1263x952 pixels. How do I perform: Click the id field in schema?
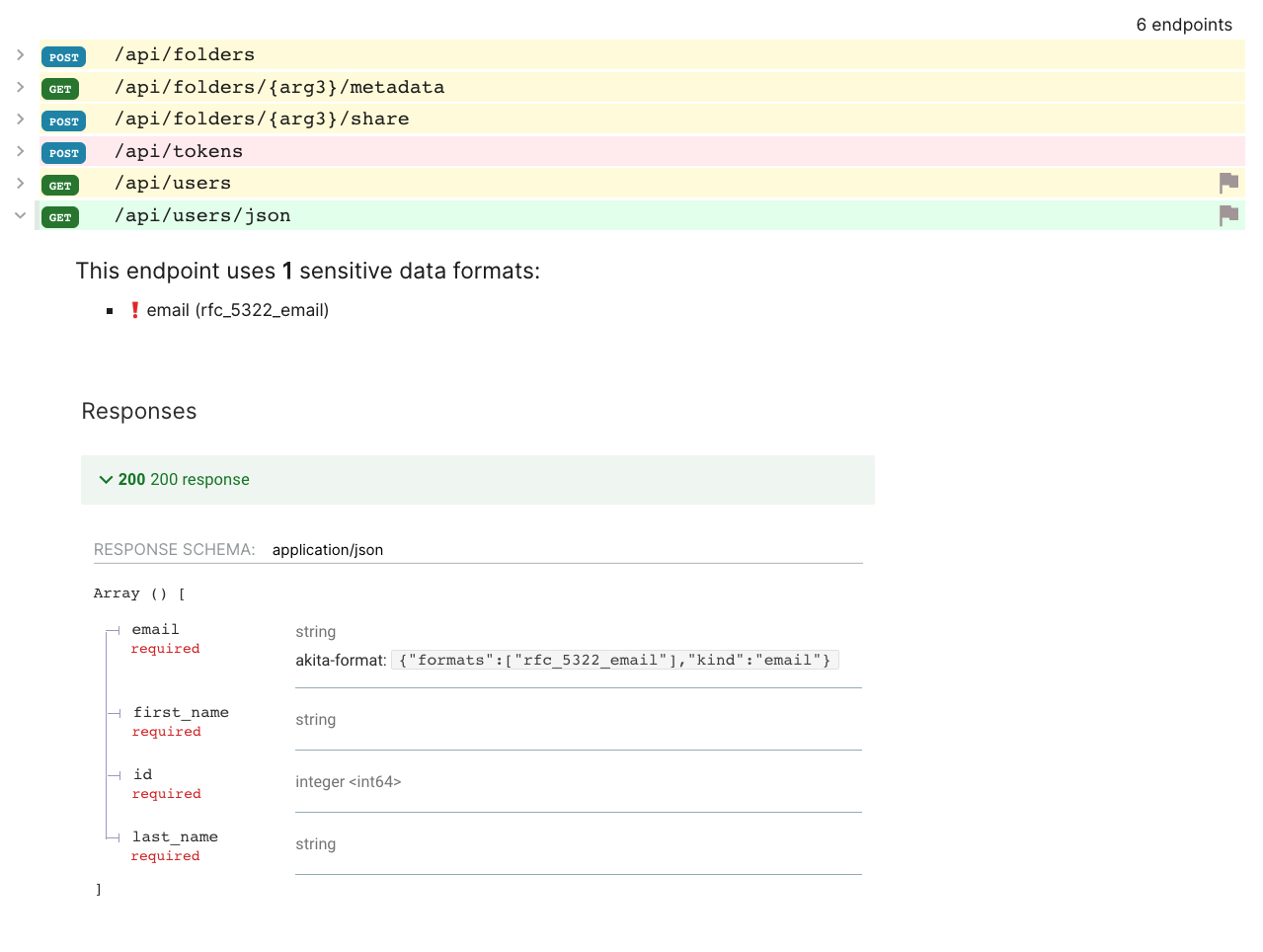coord(143,774)
